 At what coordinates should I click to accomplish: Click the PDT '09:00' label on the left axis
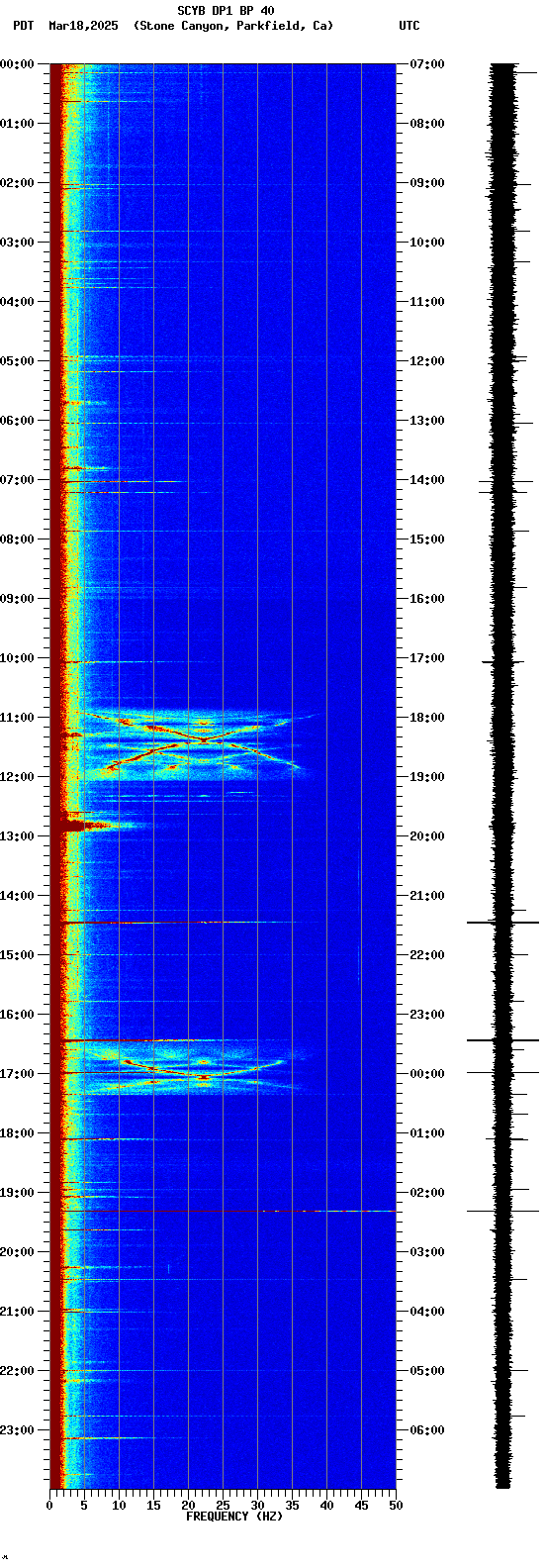point(18,599)
